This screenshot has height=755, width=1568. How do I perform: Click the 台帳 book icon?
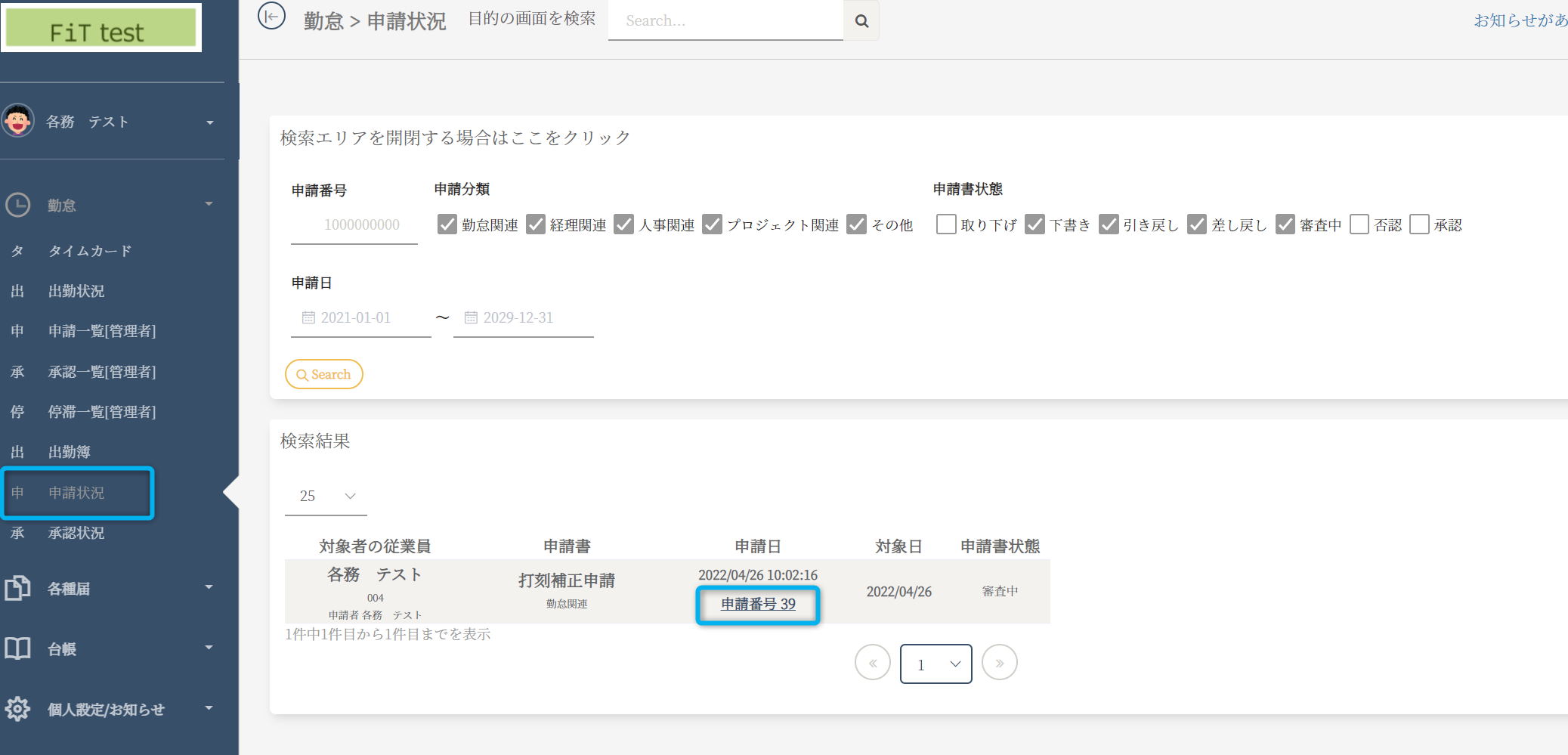tap(18, 648)
